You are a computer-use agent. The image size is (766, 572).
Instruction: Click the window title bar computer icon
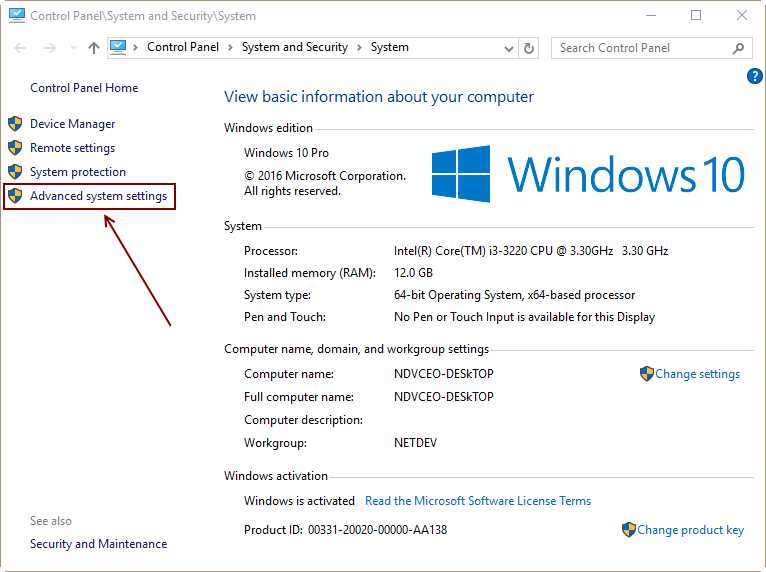[x=17, y=15]
